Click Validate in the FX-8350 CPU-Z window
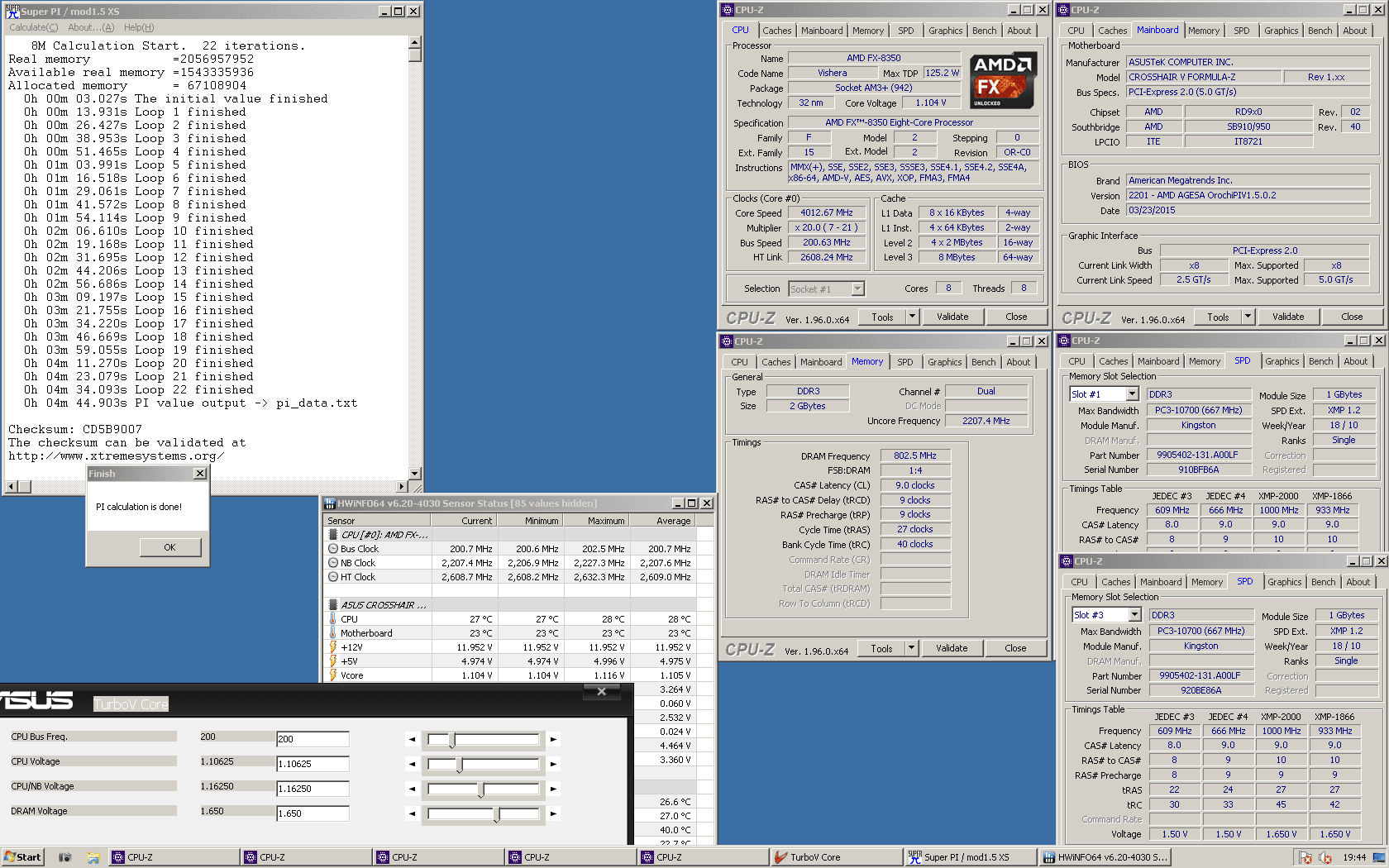The width and height of the screenshot is (1389, 868). tap(952, 317)
